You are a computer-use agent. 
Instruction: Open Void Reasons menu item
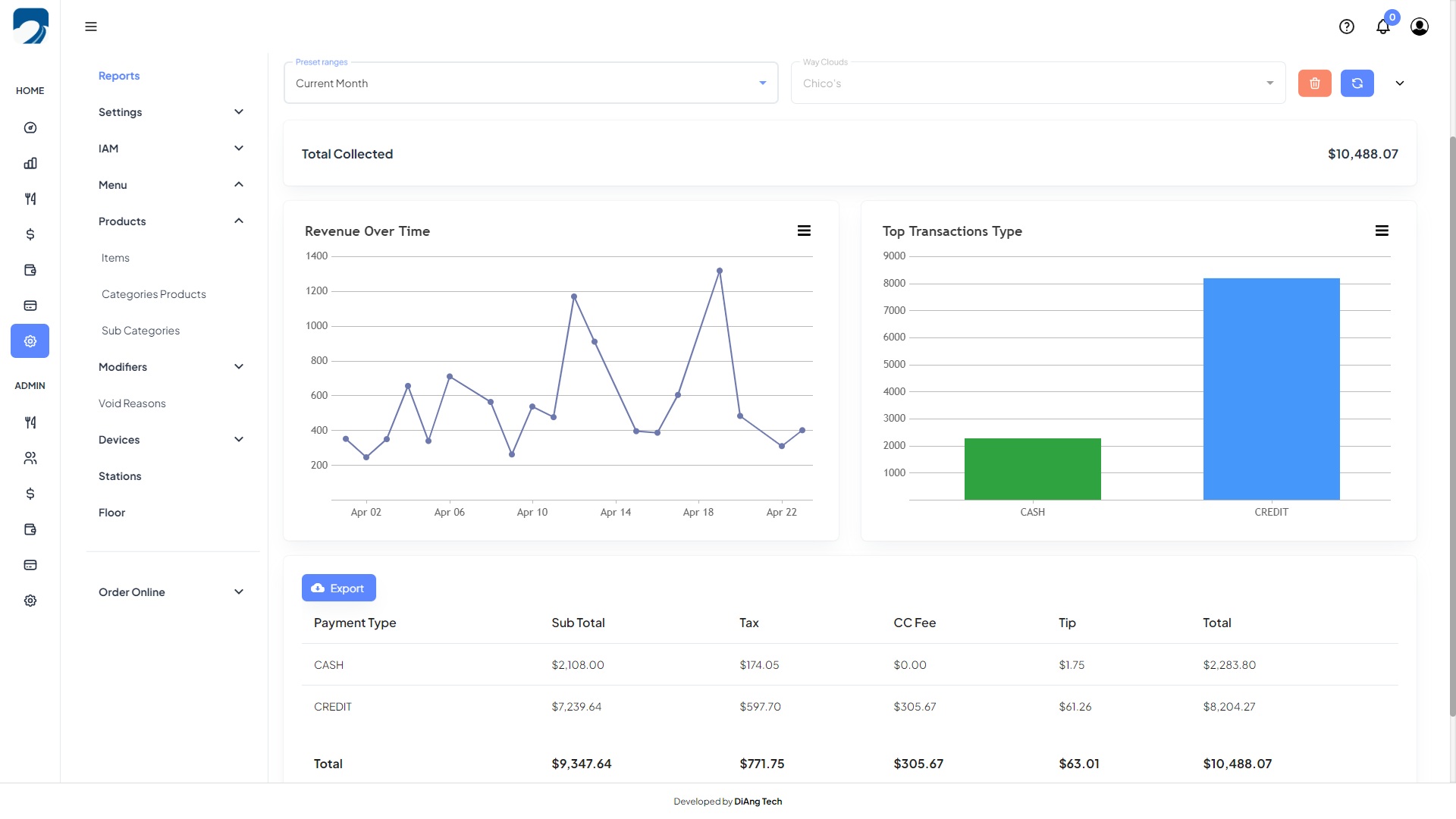[x=132, y=403]
